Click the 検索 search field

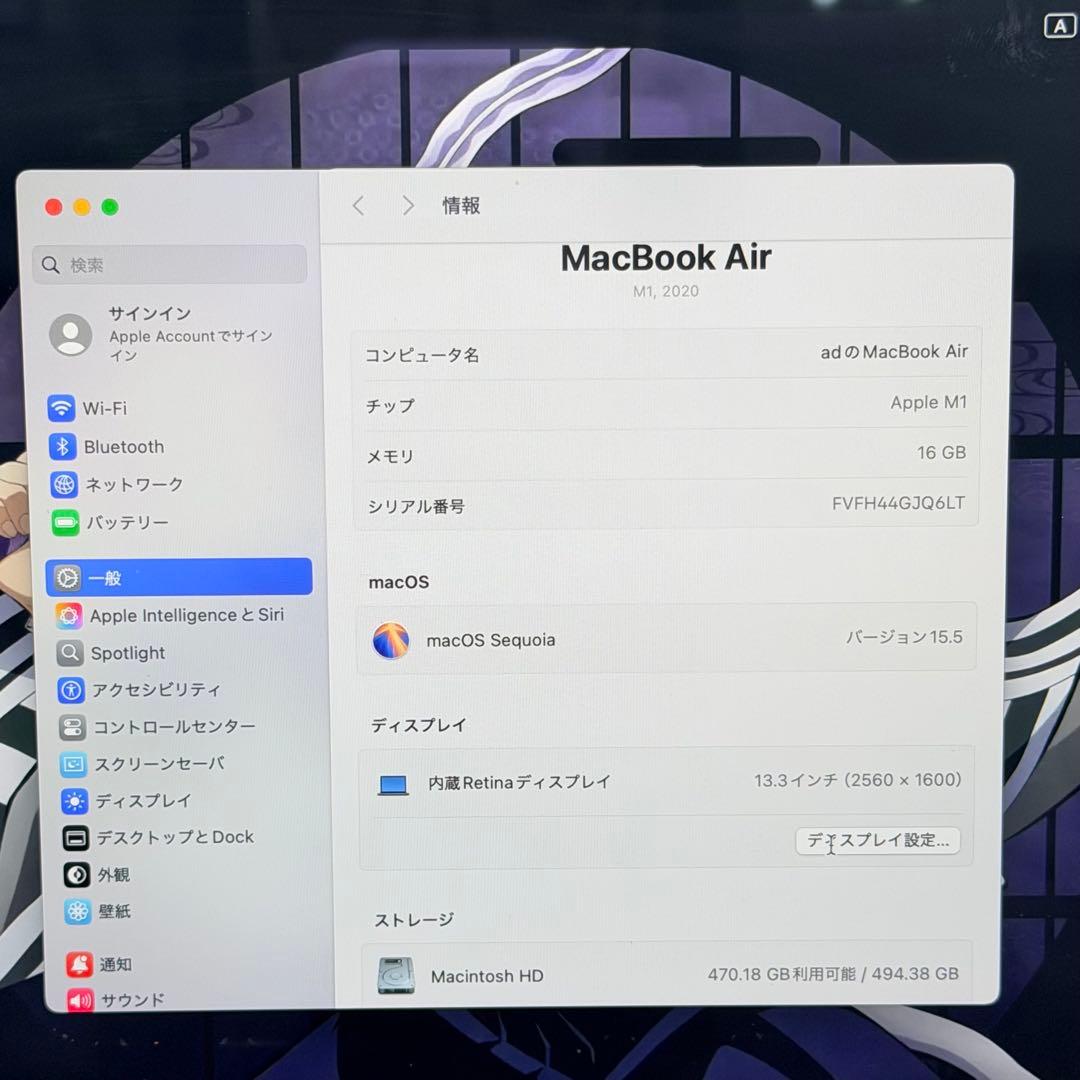pyautogui.click(x=168, y=264)
